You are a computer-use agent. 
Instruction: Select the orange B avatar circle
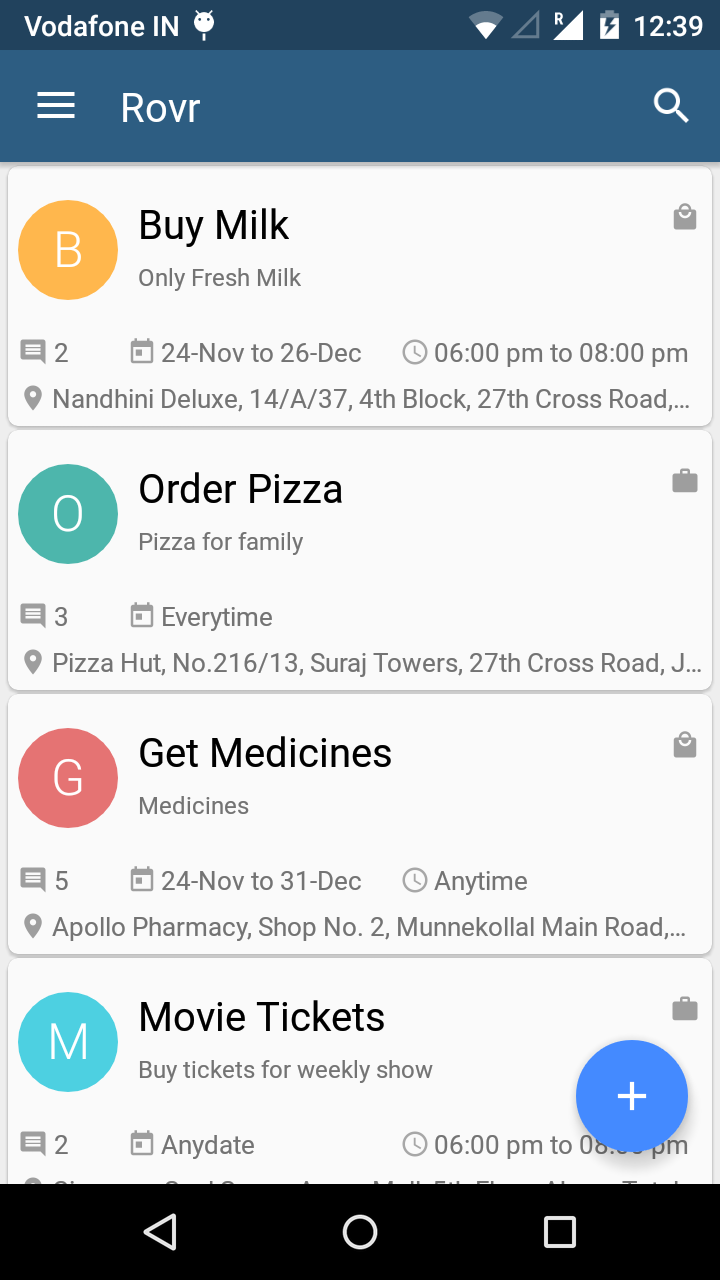pyautogui.click(x=68, y=250)
